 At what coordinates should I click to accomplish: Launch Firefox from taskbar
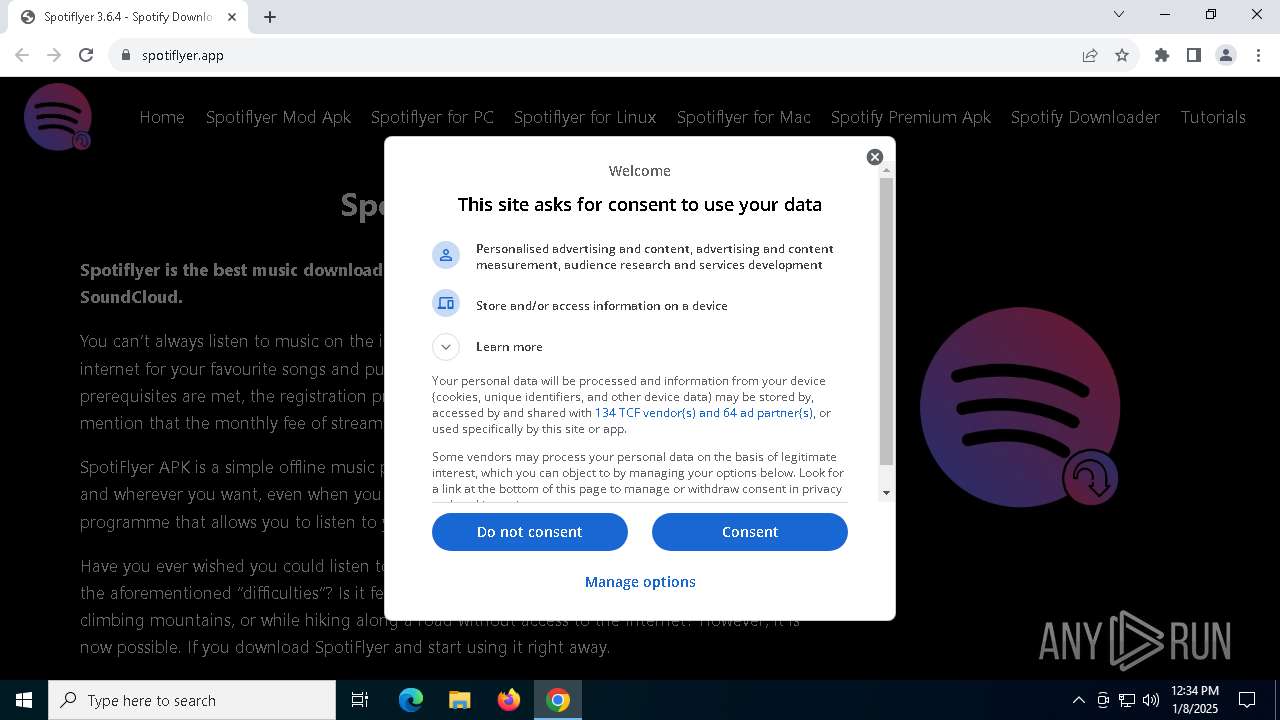[509, 700]
